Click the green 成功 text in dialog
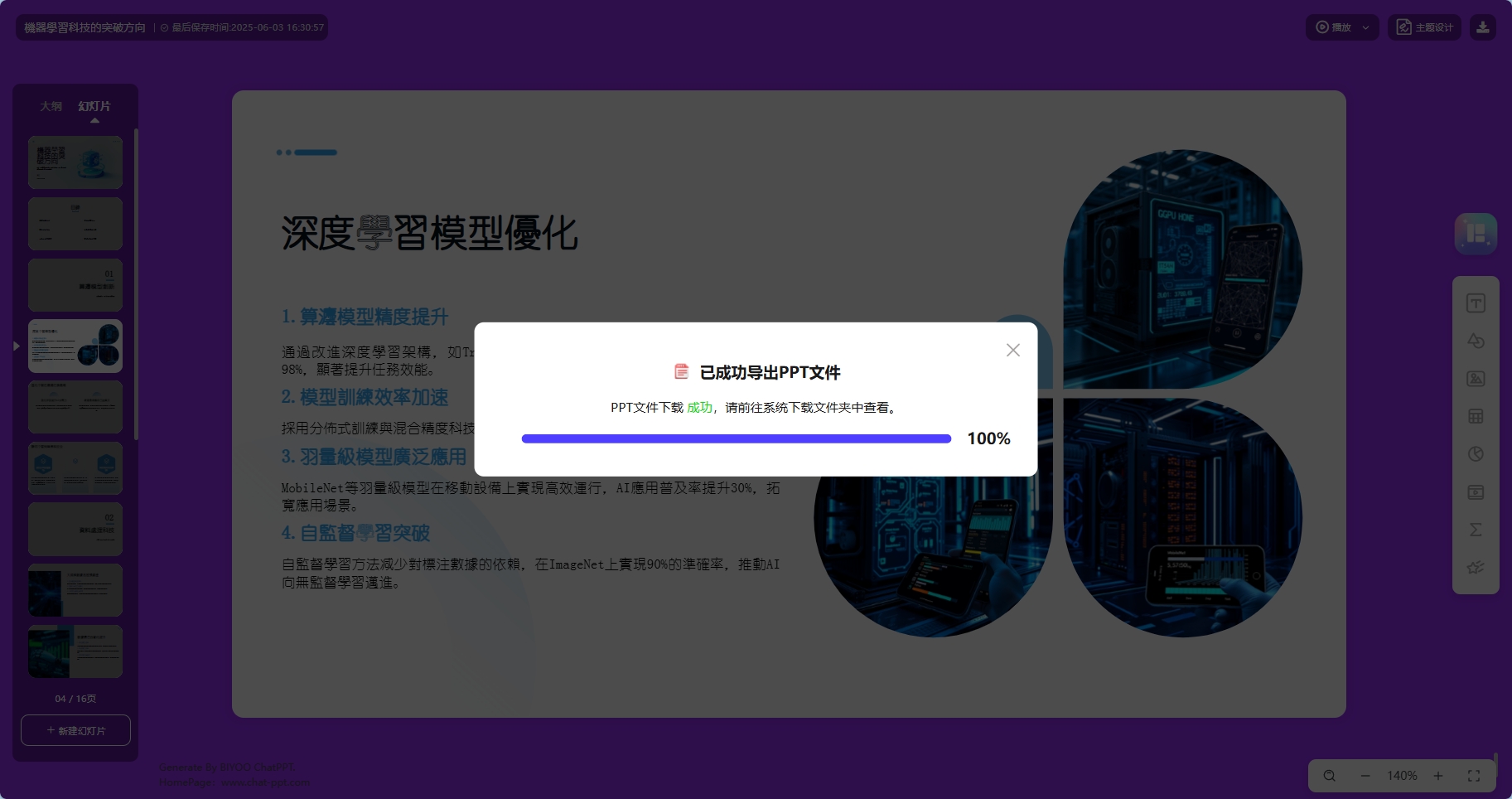 [699, 407]
